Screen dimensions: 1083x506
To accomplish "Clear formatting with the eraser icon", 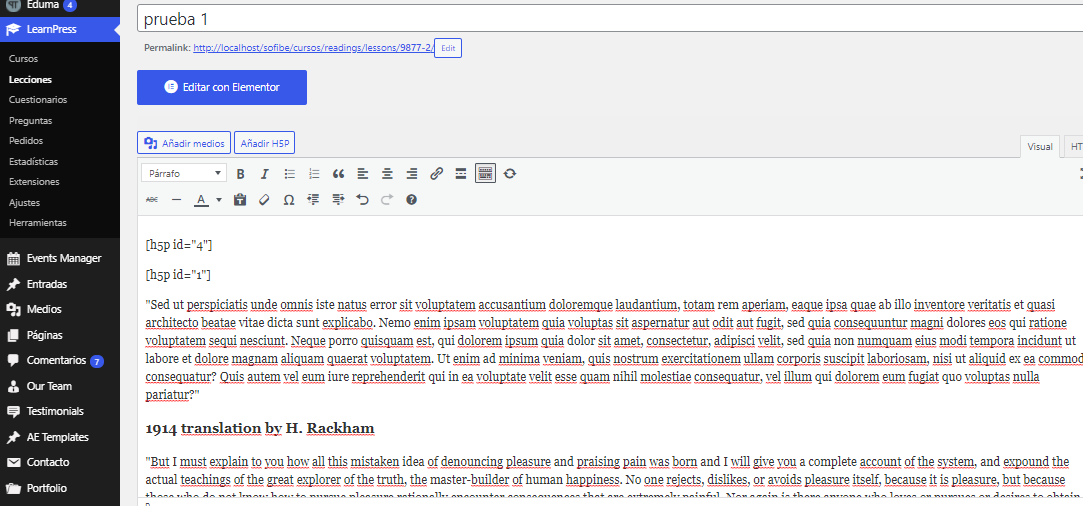I will click(x=264, y=200).
